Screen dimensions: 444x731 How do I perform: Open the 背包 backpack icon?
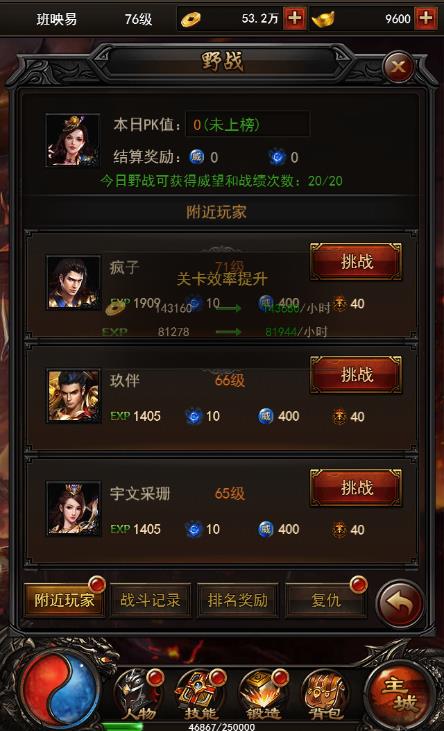324,695
